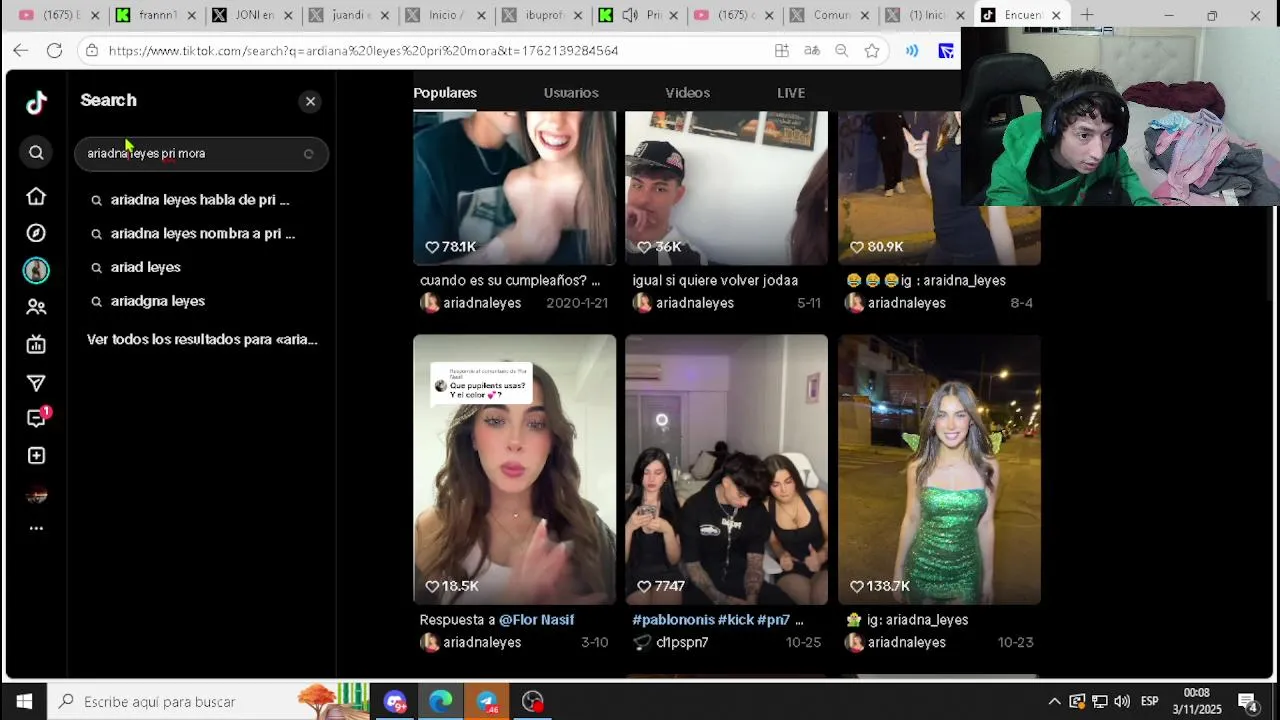The image size is (1280, 720).
Task: Click the taskbar search box 'Escribe aquí para buscar'
Action: [x=210, y=701]
